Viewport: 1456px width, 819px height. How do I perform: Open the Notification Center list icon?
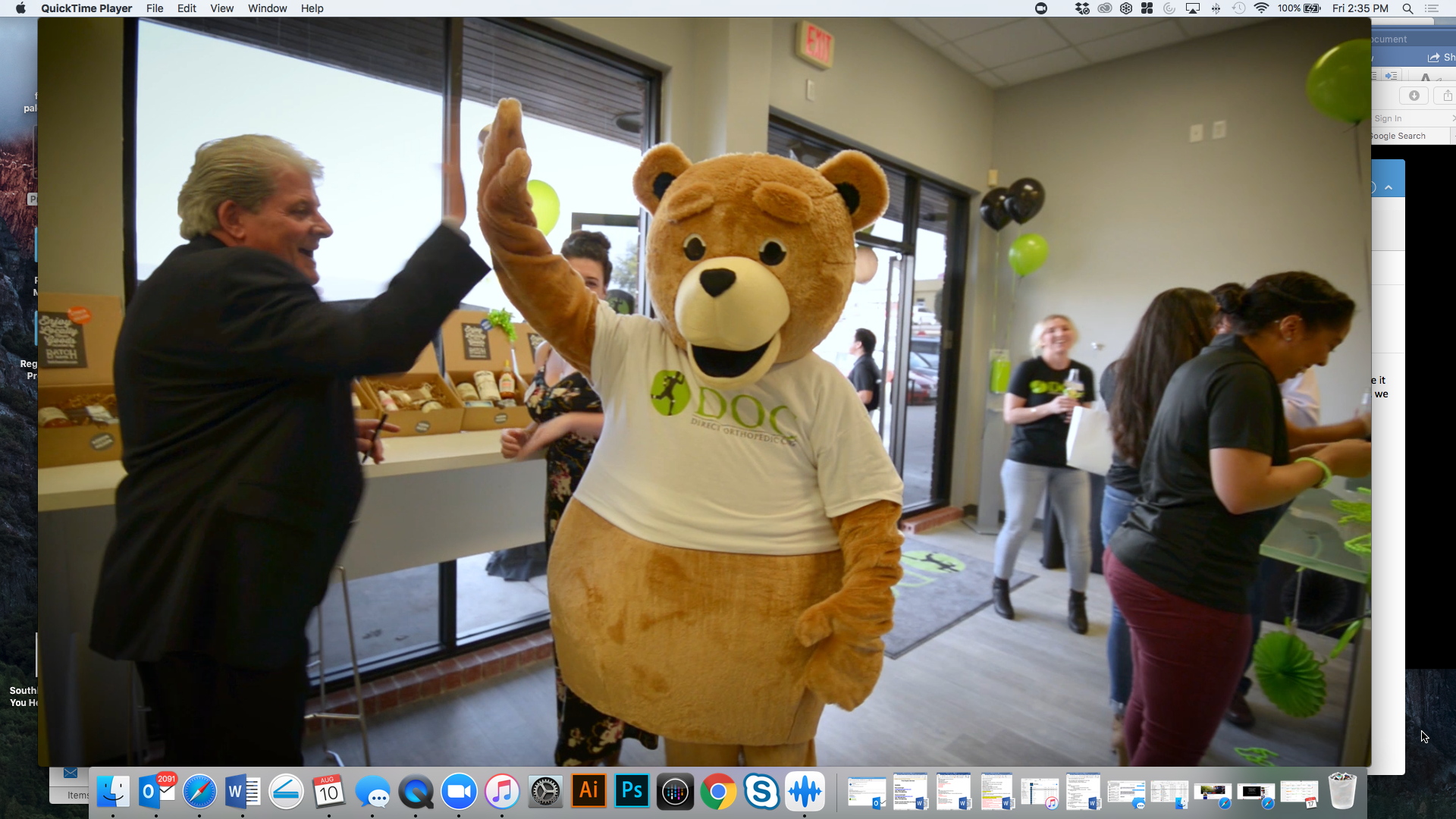pos(1432,8)
